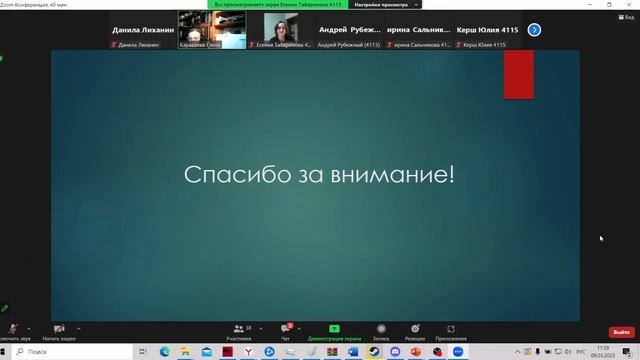The height and width of the screenshot is (360, 640).
Task: Open Windows notification center icon
Action: coord(627,351)
